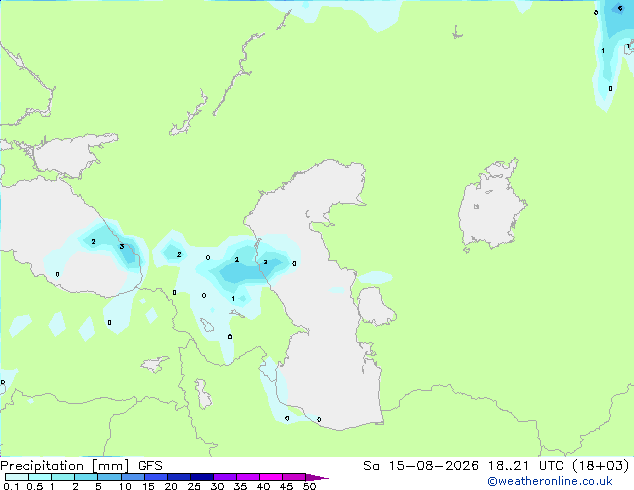Select the 25–30 mm dark blue swatch
Screen dimensions: 634x490
click(202, 477)
